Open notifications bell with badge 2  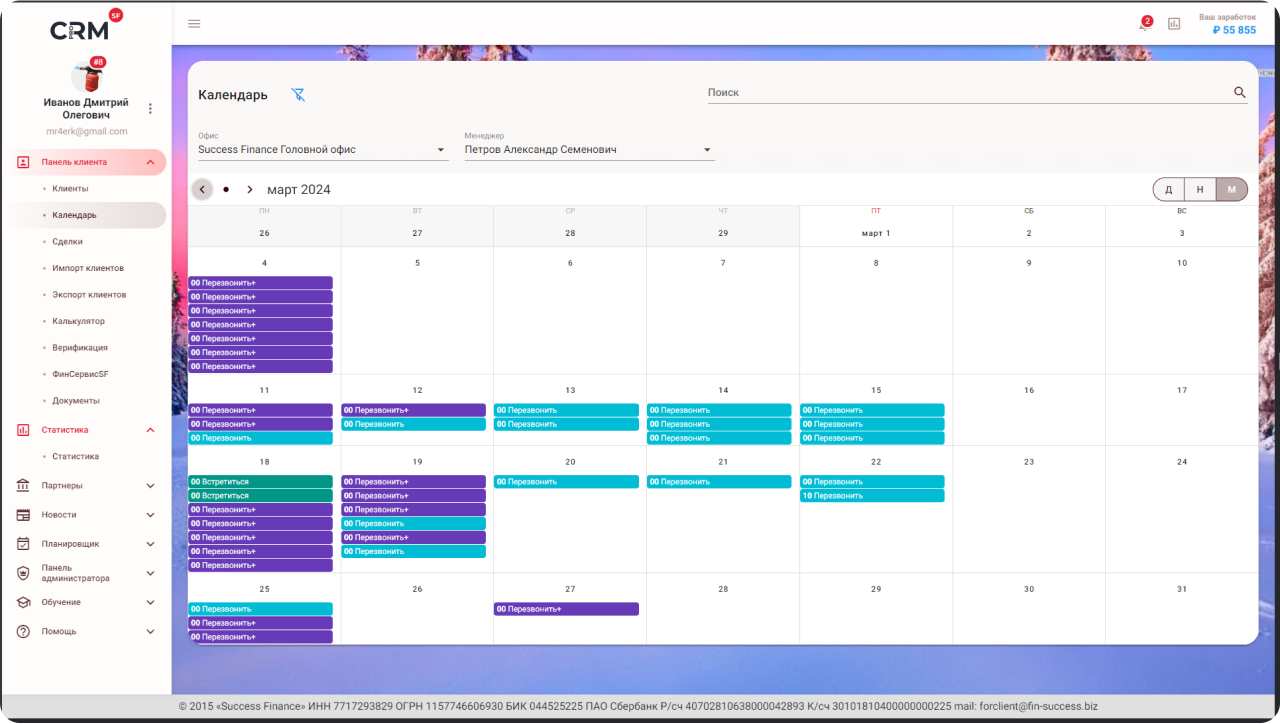pyautogui.click(x=1144, y=24)
